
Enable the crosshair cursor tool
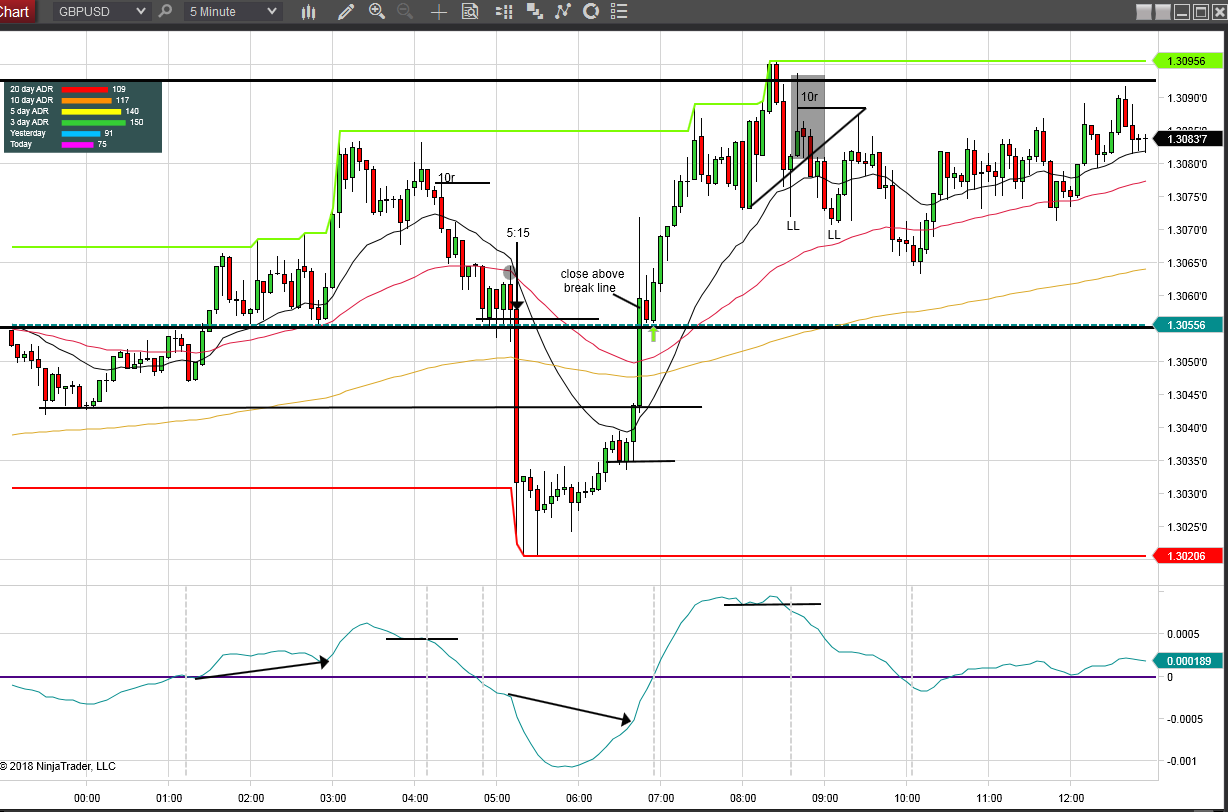[438, 12]
